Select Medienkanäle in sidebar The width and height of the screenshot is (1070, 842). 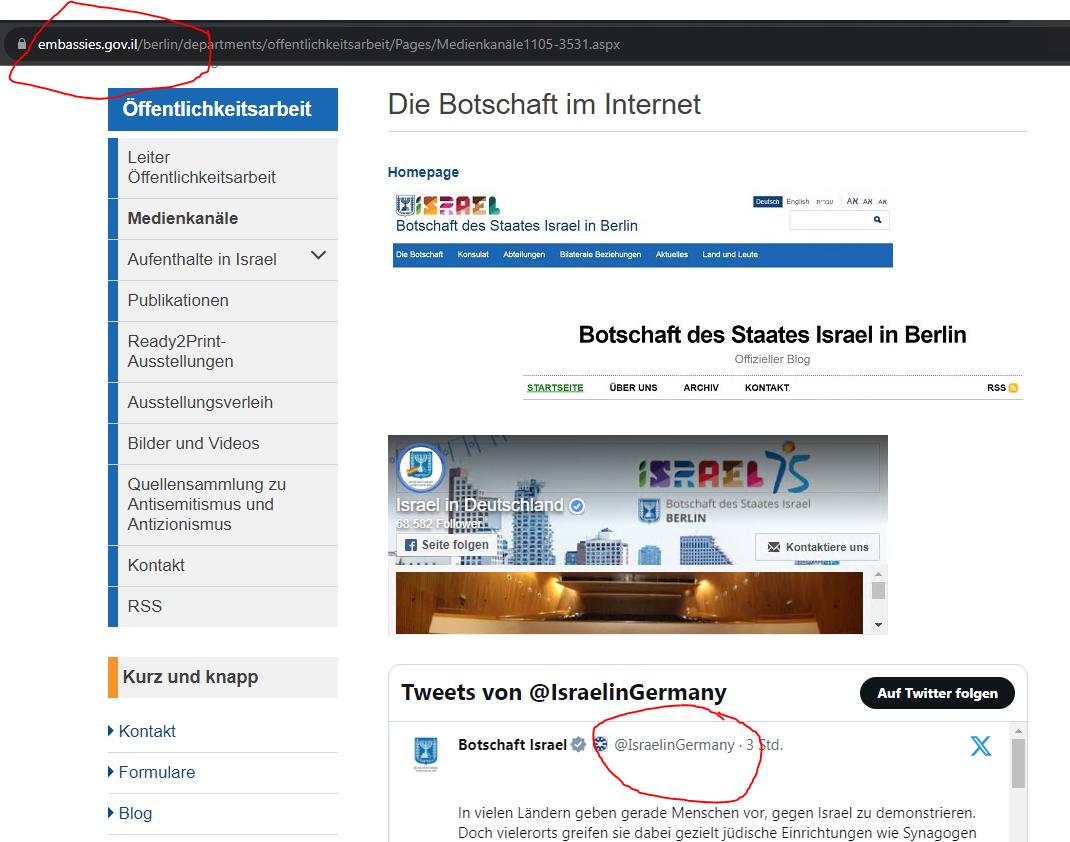click(228, 219)
